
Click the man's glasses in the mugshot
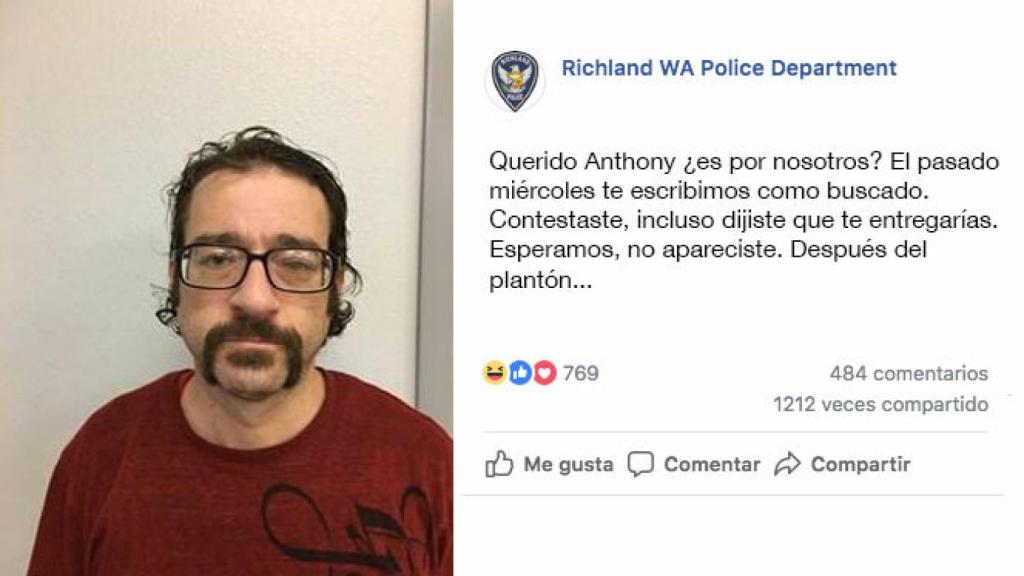(x=257, y=267)
